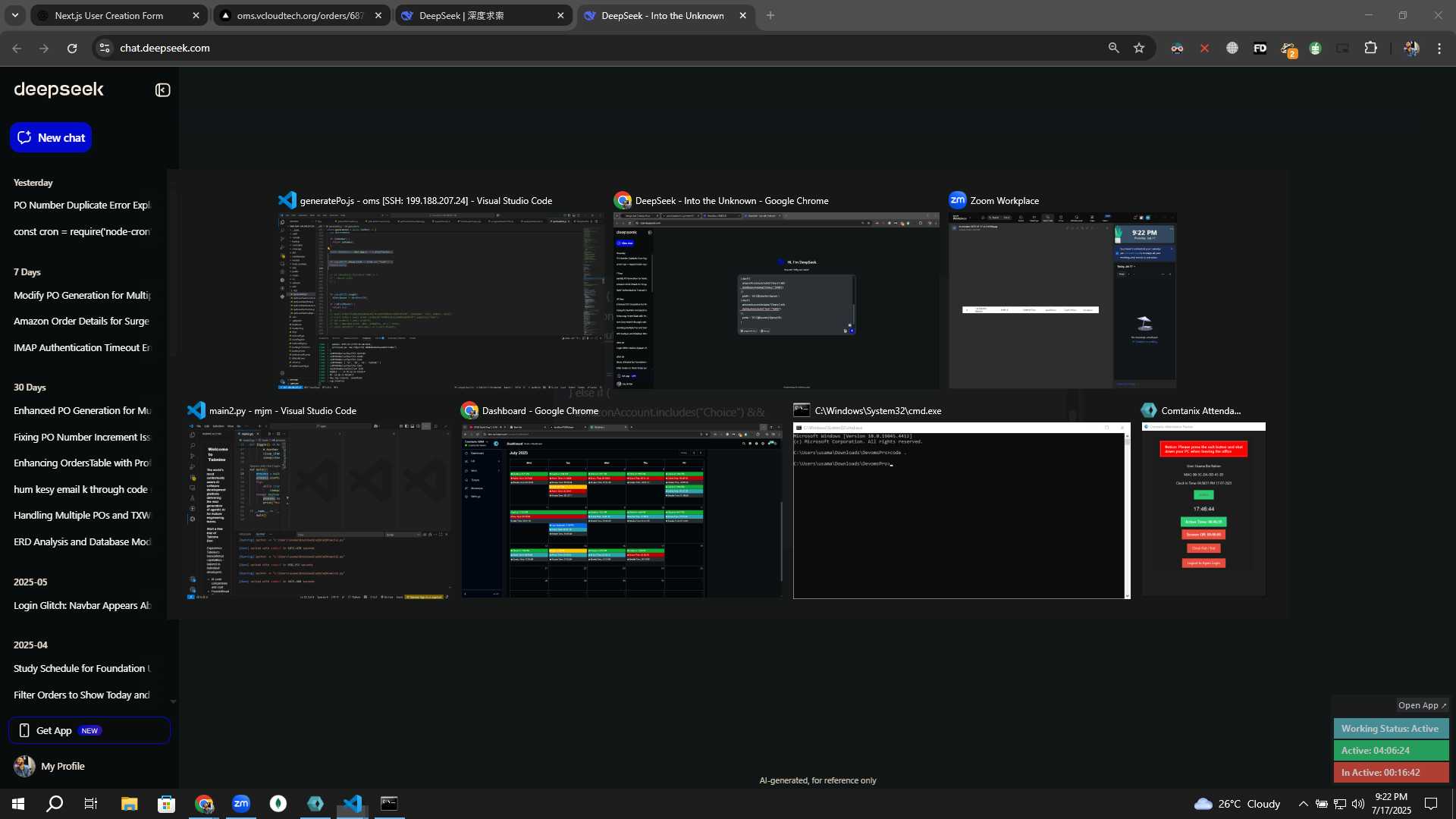Select cmd.exe window thumbnail
1456x819 pixels.
click(x=962, y=510)
